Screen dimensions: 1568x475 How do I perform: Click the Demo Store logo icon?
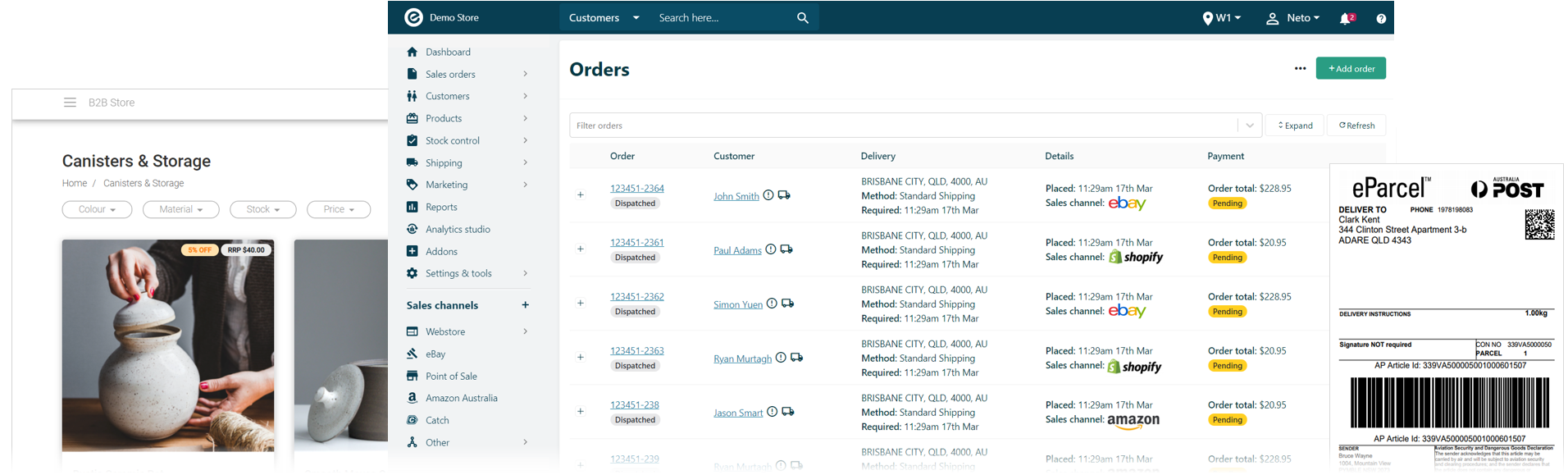414,17
